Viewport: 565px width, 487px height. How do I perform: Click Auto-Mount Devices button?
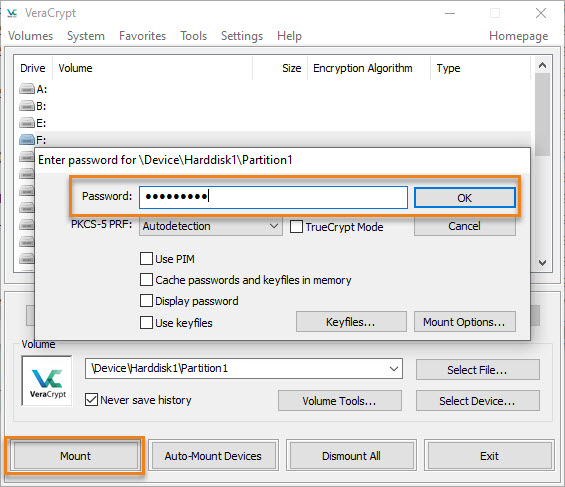[x=213, y=456]
